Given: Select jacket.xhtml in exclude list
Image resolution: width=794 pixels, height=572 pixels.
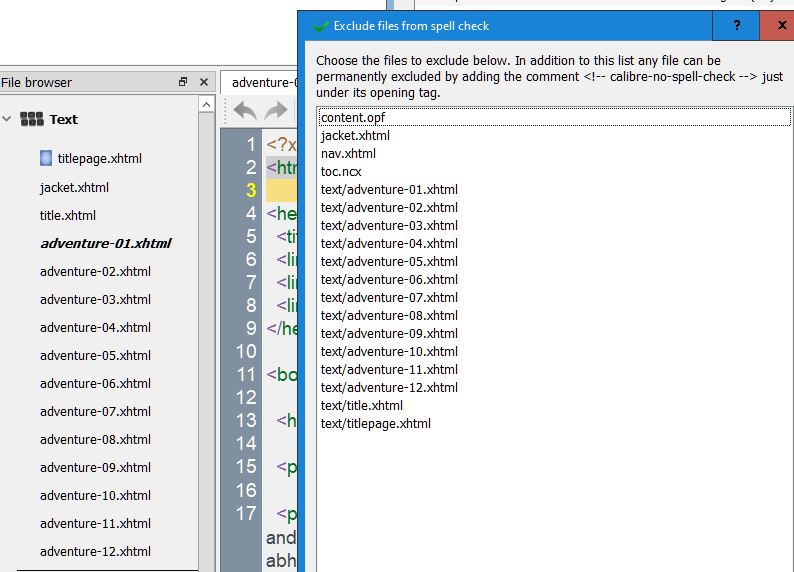Looking at the screenshot, I should [554, 136].
